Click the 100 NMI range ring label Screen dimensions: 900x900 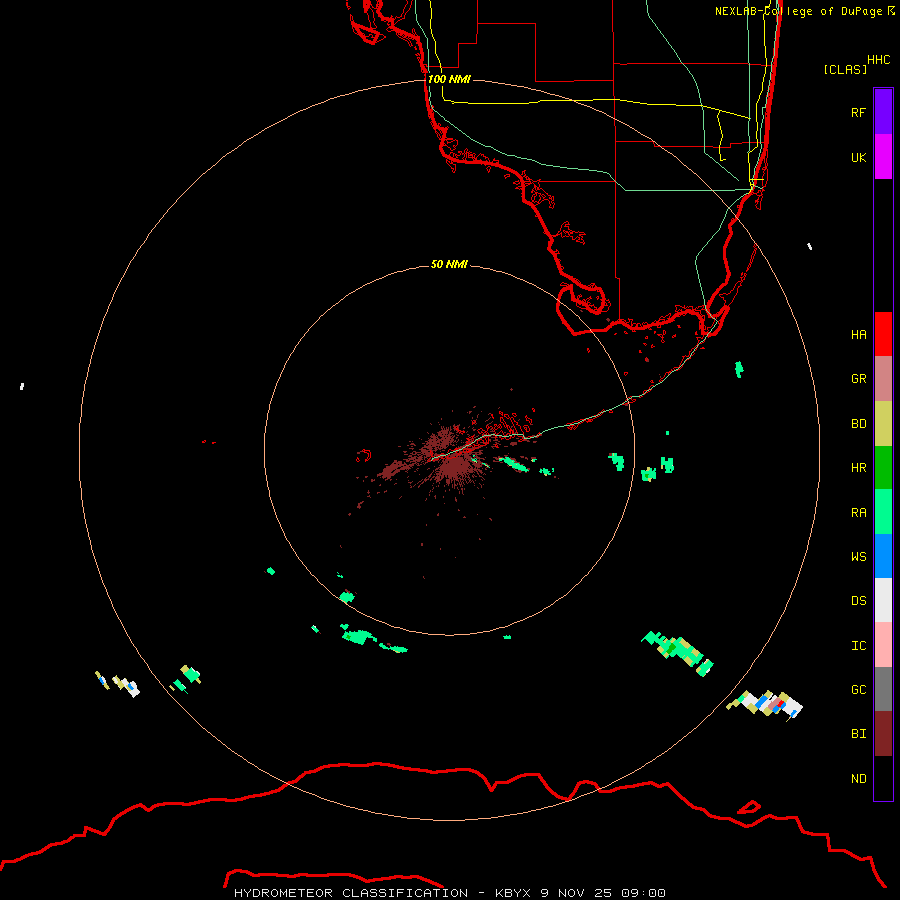(x=449, y=79)
